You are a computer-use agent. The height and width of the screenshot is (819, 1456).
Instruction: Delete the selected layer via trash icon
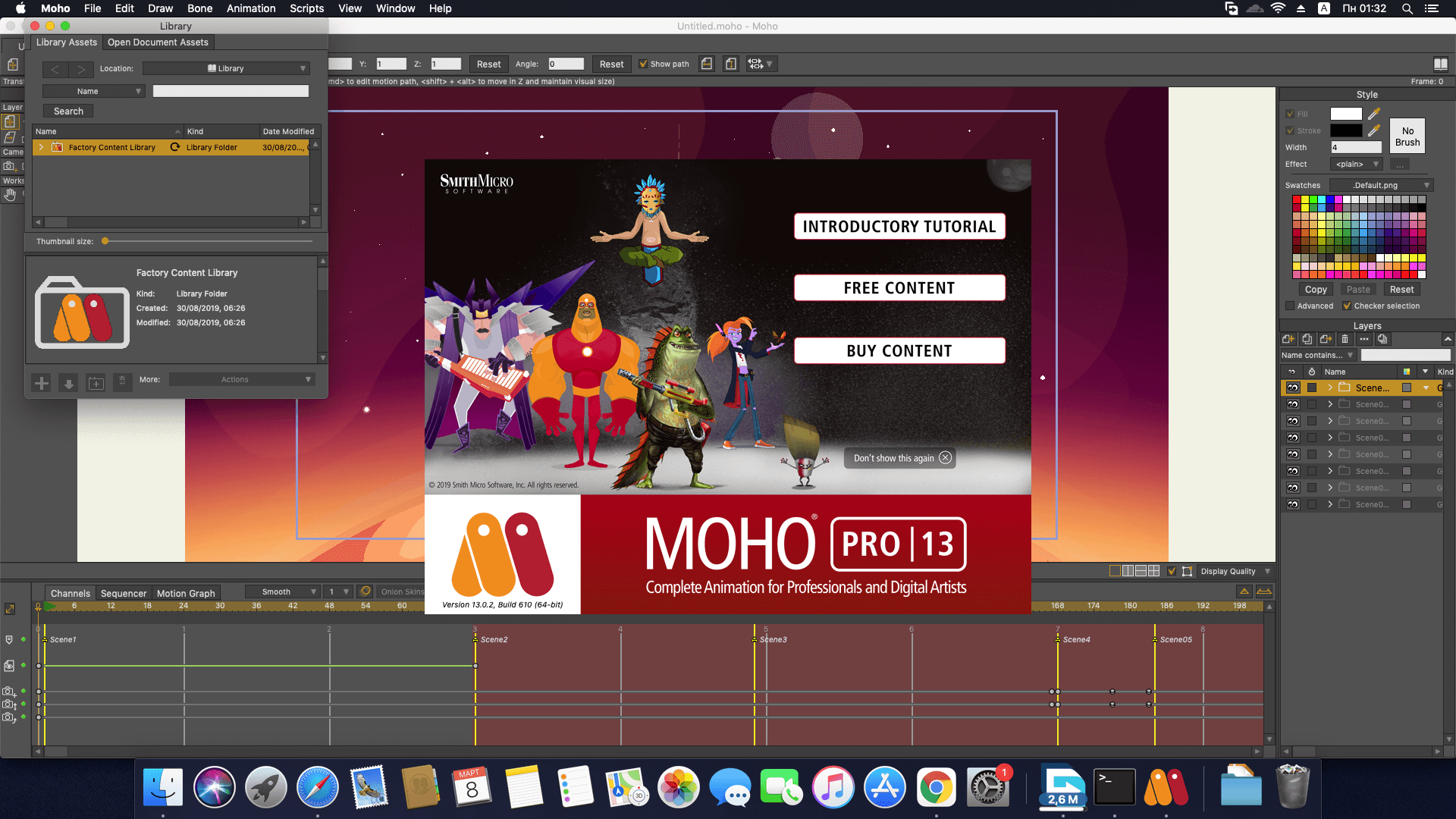pos(1345,339)
